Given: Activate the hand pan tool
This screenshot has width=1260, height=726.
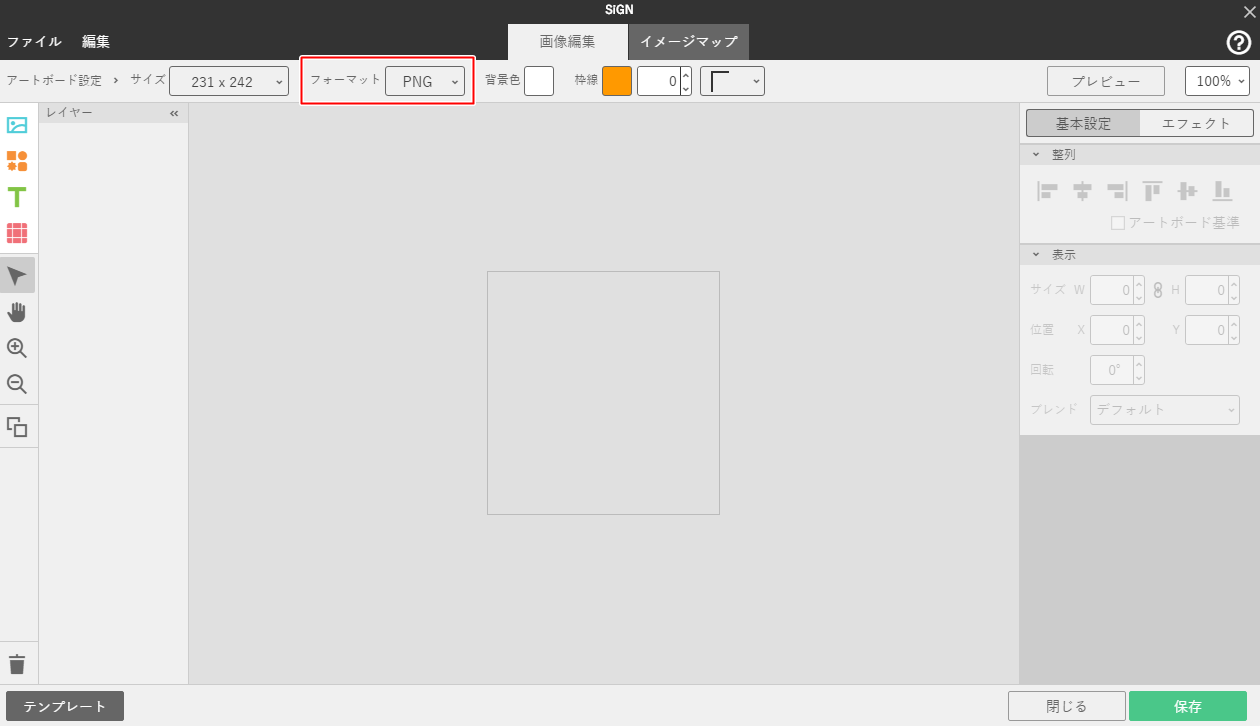Looking at the screenshot, I should tap(17, 312).
